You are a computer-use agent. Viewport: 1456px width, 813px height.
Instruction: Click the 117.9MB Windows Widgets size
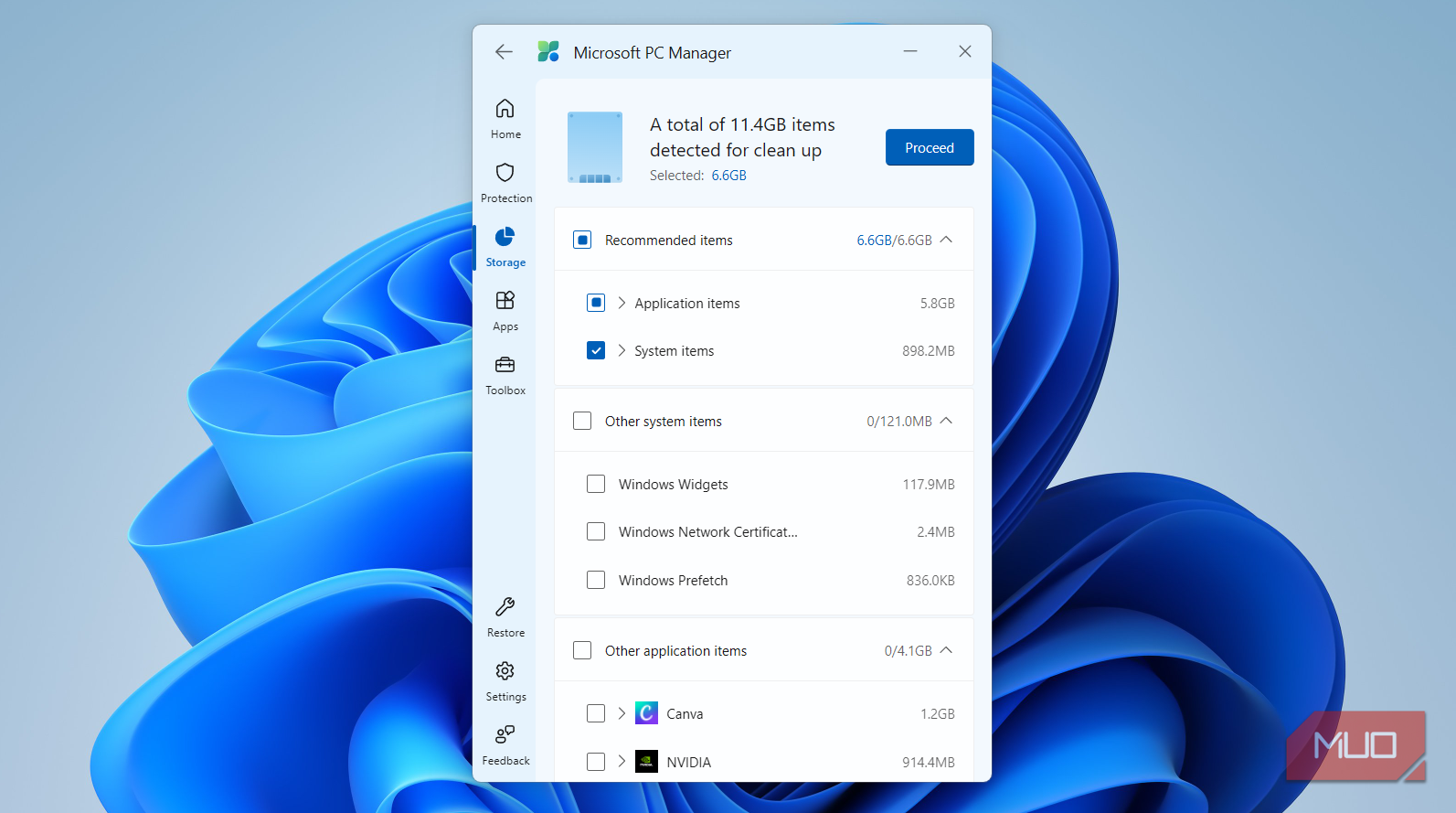[929, 485]
